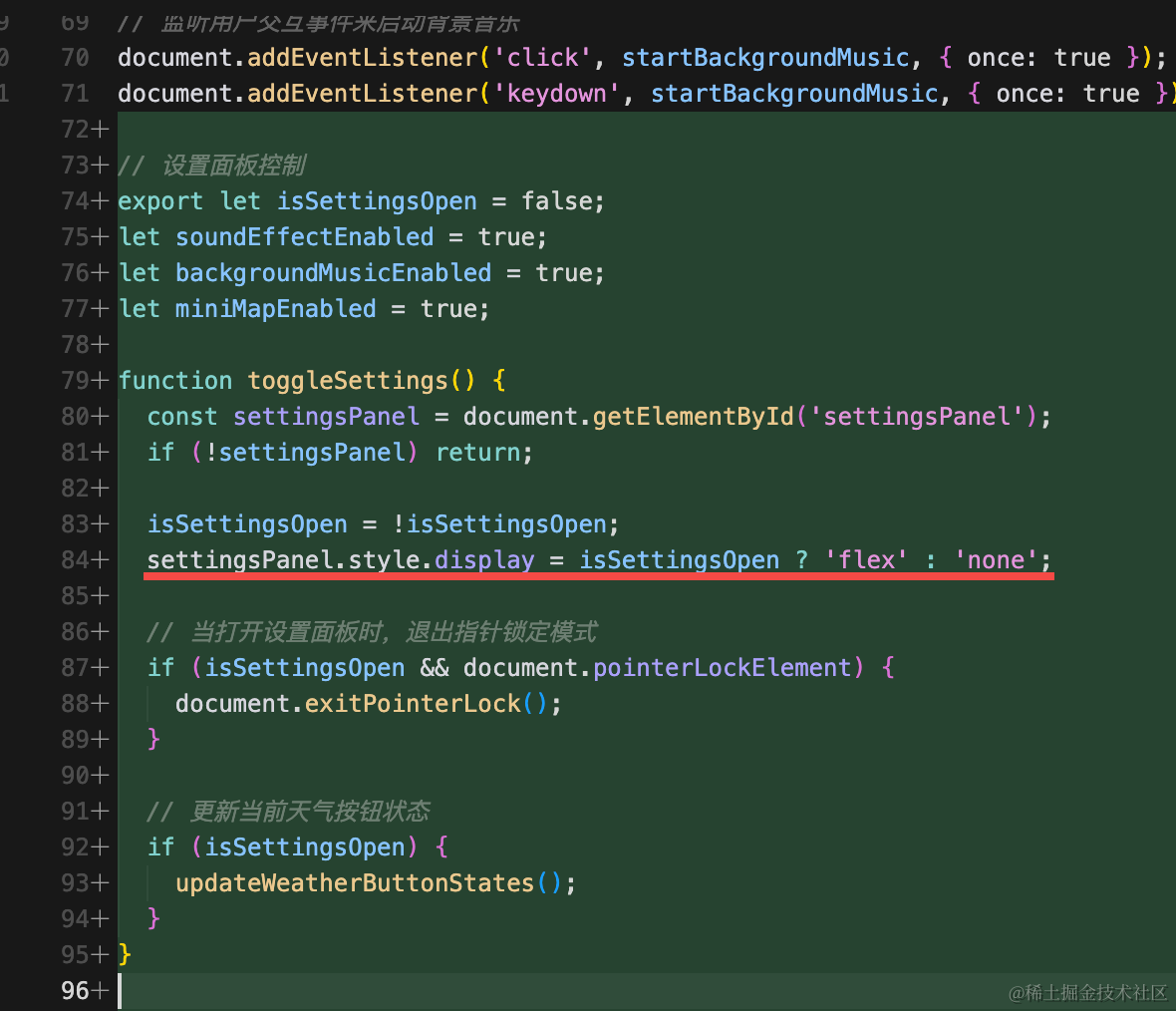Click isSettingsOpen in the line 92 condition
This screenshot has height=1011, width=1176.
coord(305,847)
